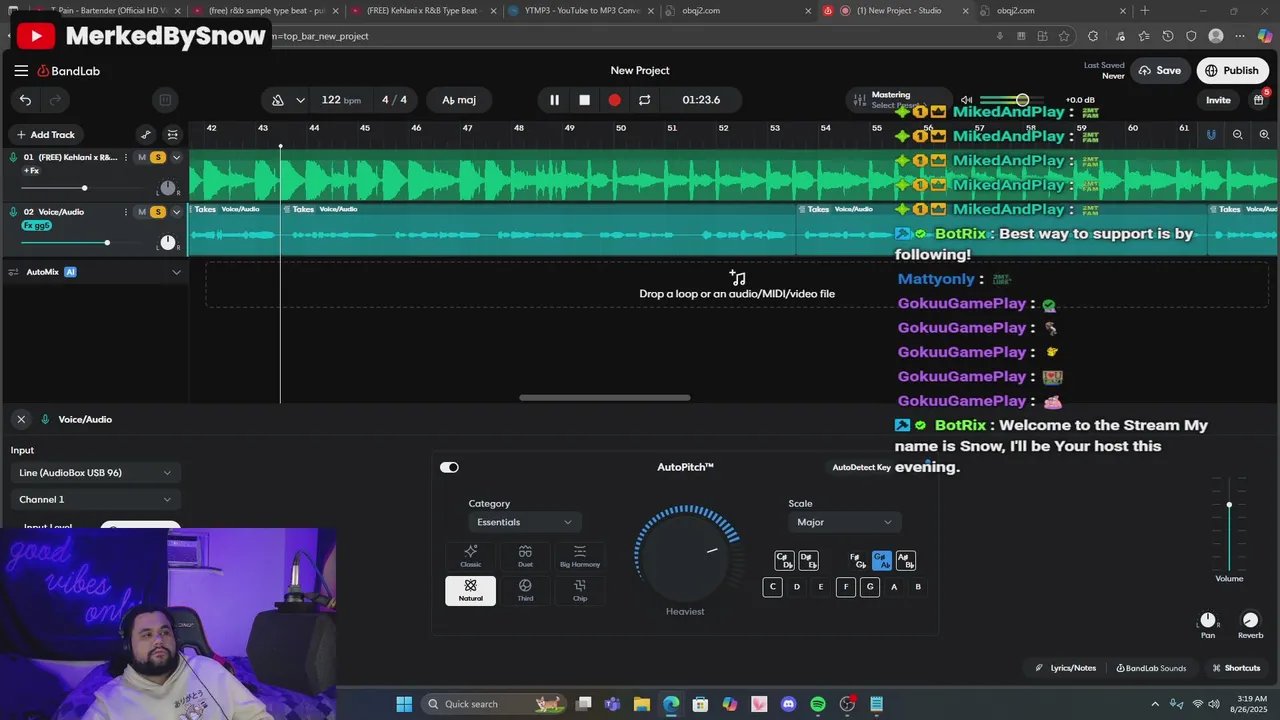Image resolution: width=1280 pixels, height=720 pixels.
Task: Click the microphone icon on track 02
Action: coord(13,212)
